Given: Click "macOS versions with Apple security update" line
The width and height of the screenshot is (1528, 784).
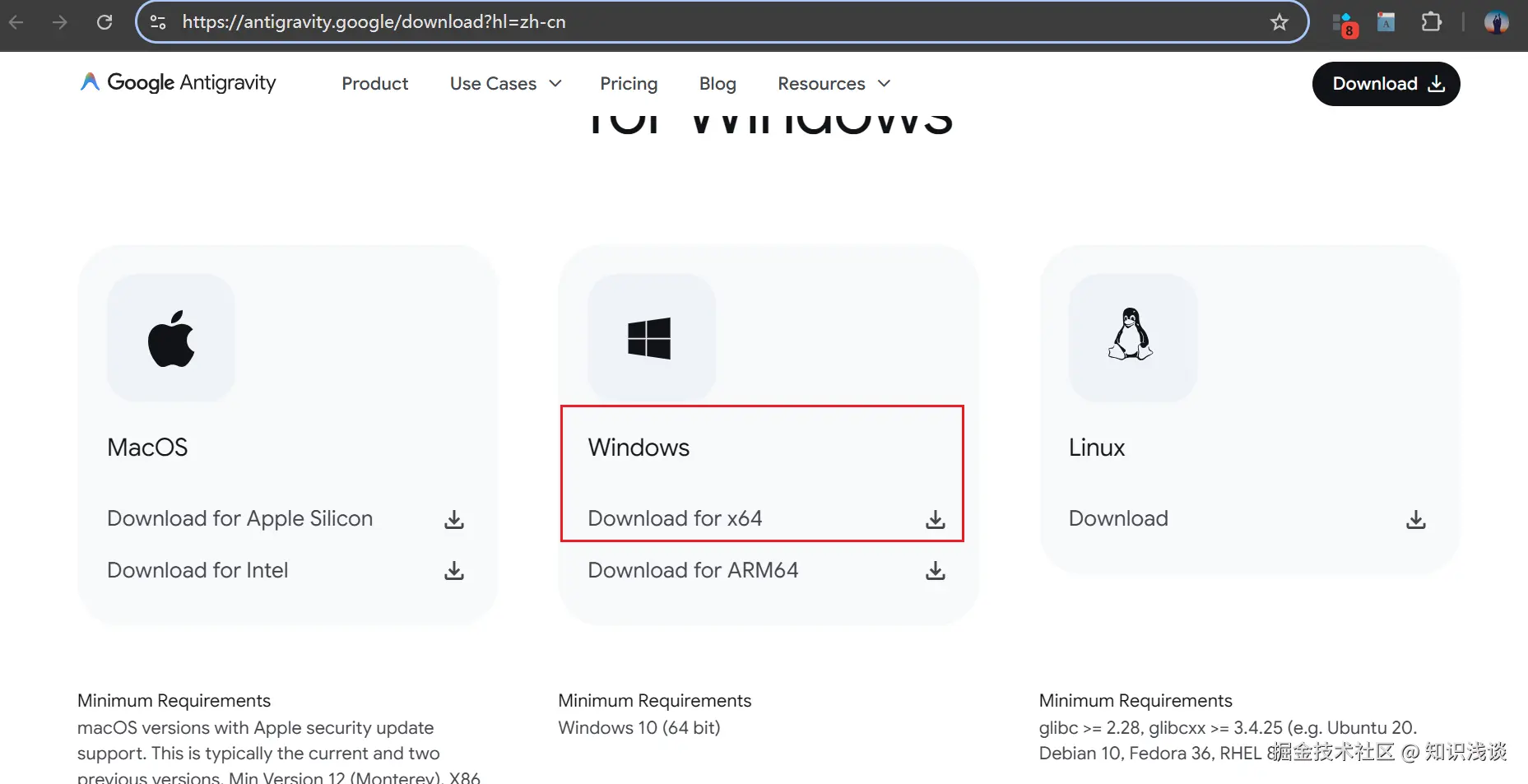Looking at the screenshot, I should pyautogui.click(x=255, y=728).
